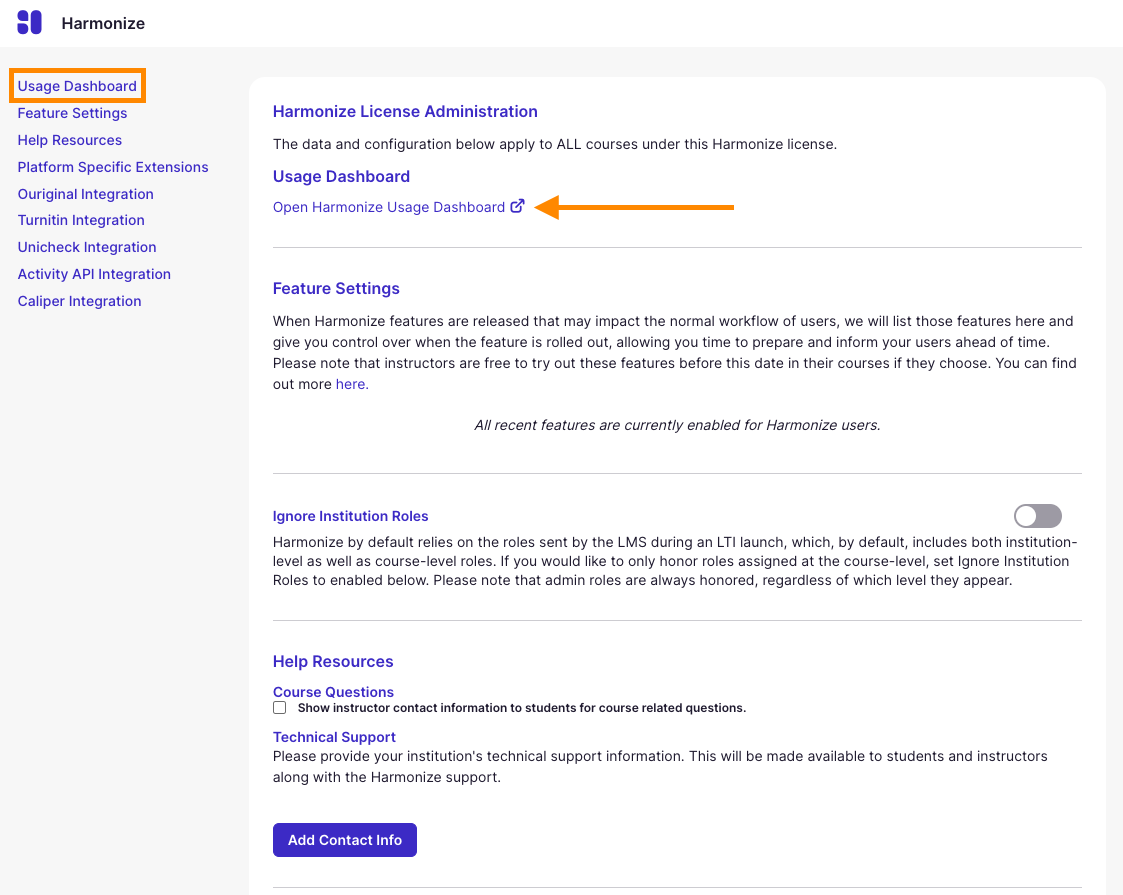This screenshot has width=1123, height=895.
Task: Jump to Ouriginal Integration section
Action: coord(85,194)
